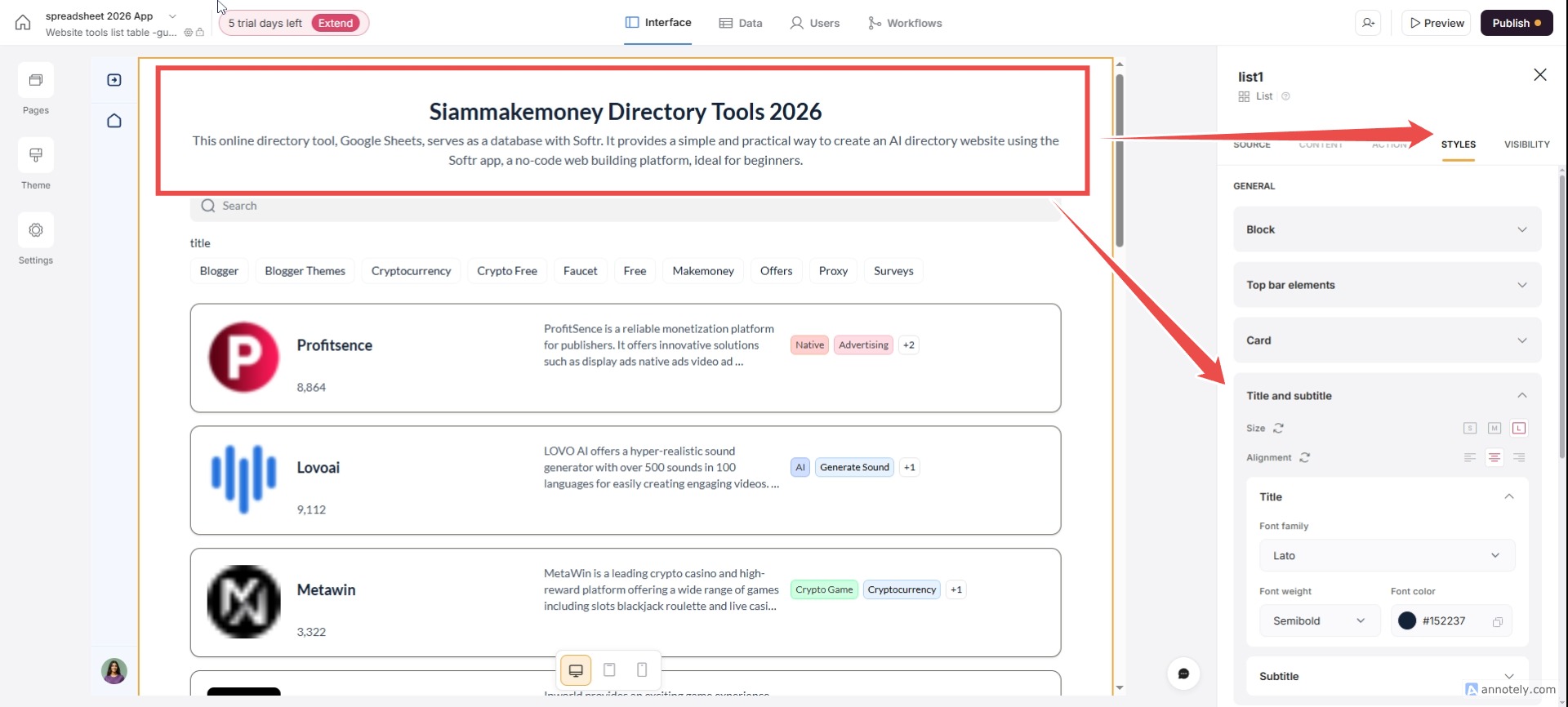Set title size to Large
This screenshot has height=707, width=1568.
click(x=1519, y=428)
